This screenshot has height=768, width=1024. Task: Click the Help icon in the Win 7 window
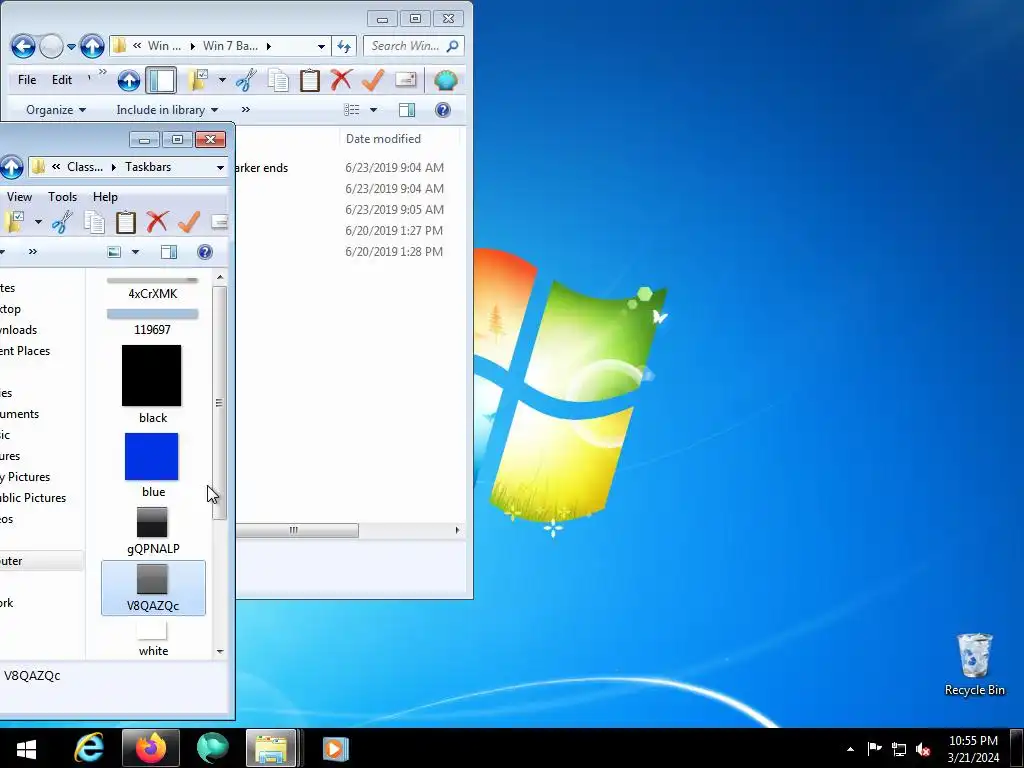click(x=443, y=110)
